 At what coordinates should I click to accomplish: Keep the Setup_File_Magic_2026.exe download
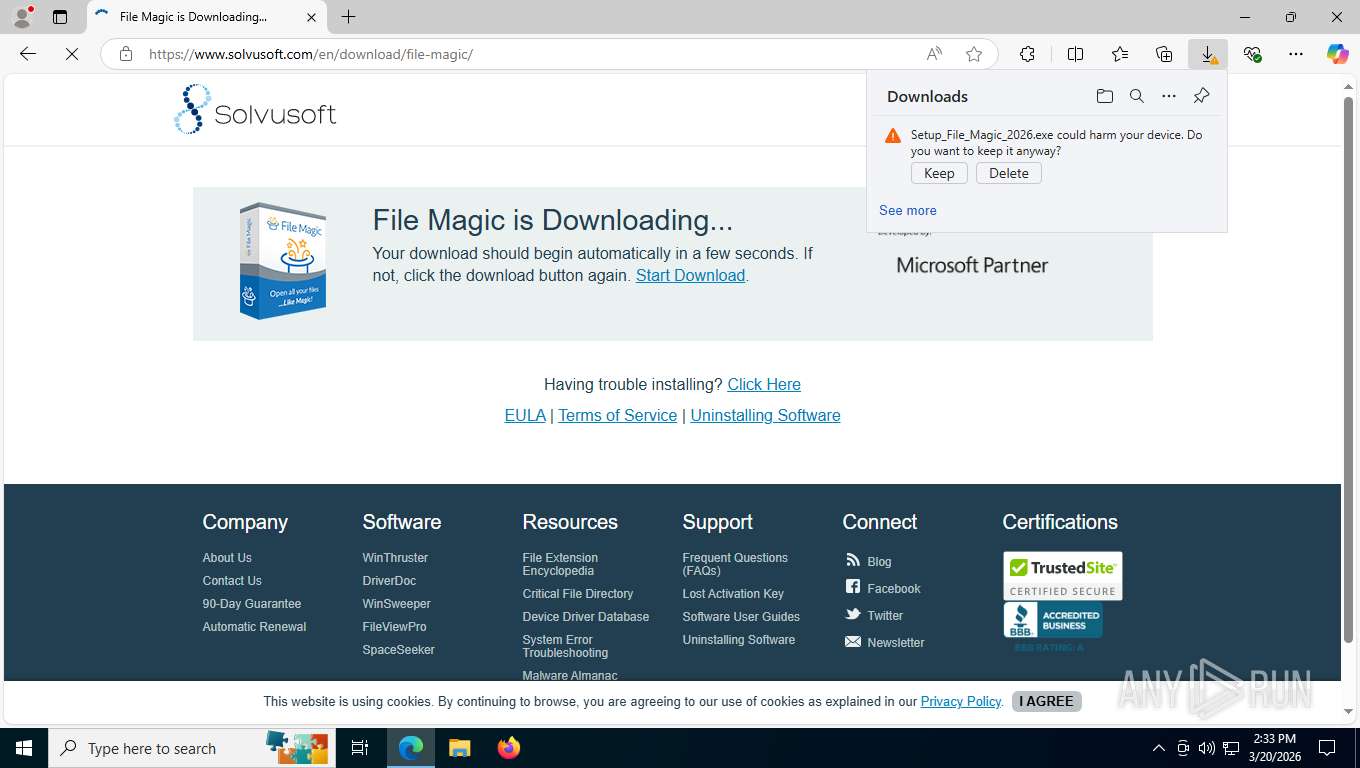click(x=939, y=173)
